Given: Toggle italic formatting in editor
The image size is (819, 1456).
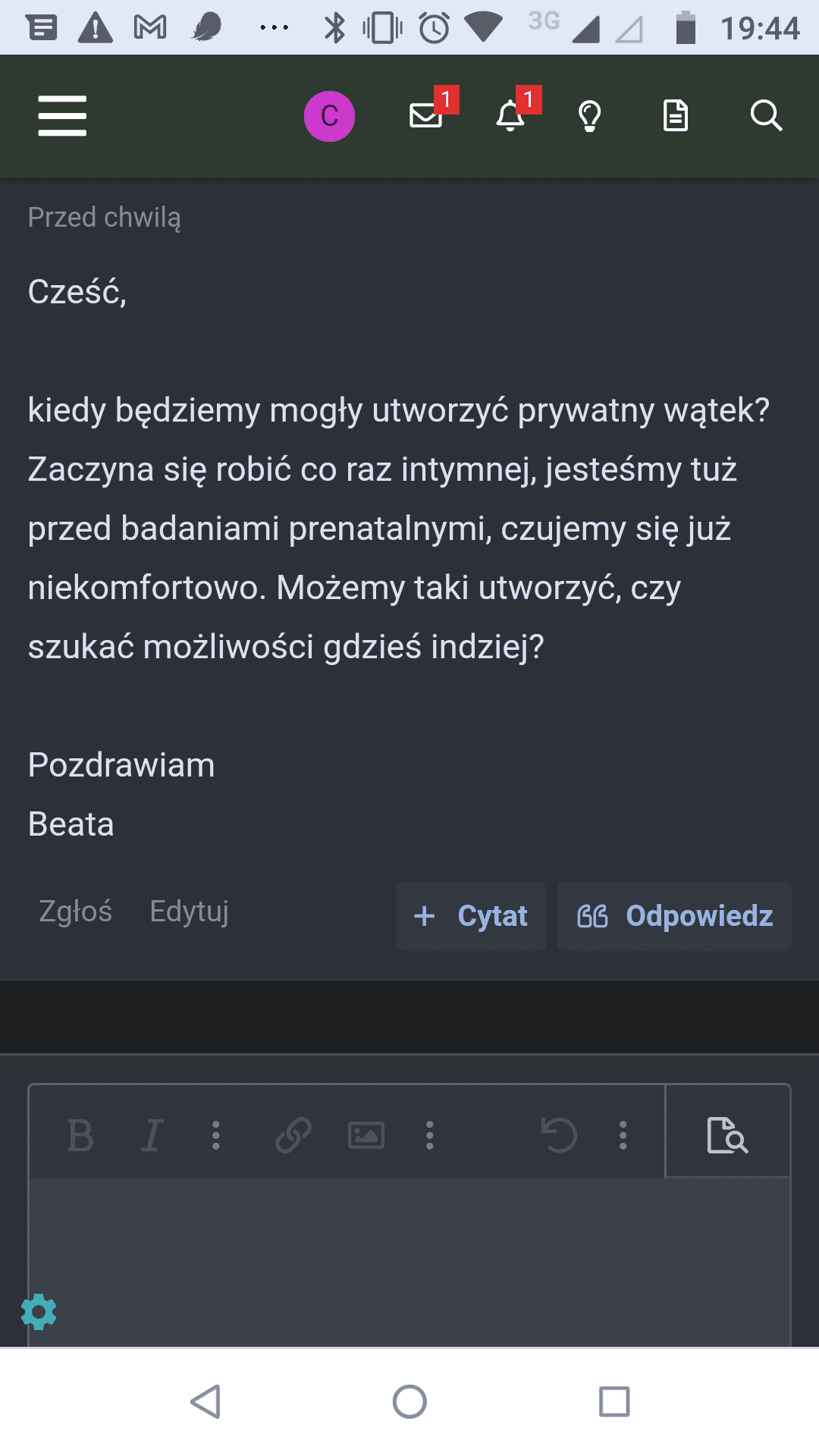Looking at the screenshot, I should (152, 1136).
